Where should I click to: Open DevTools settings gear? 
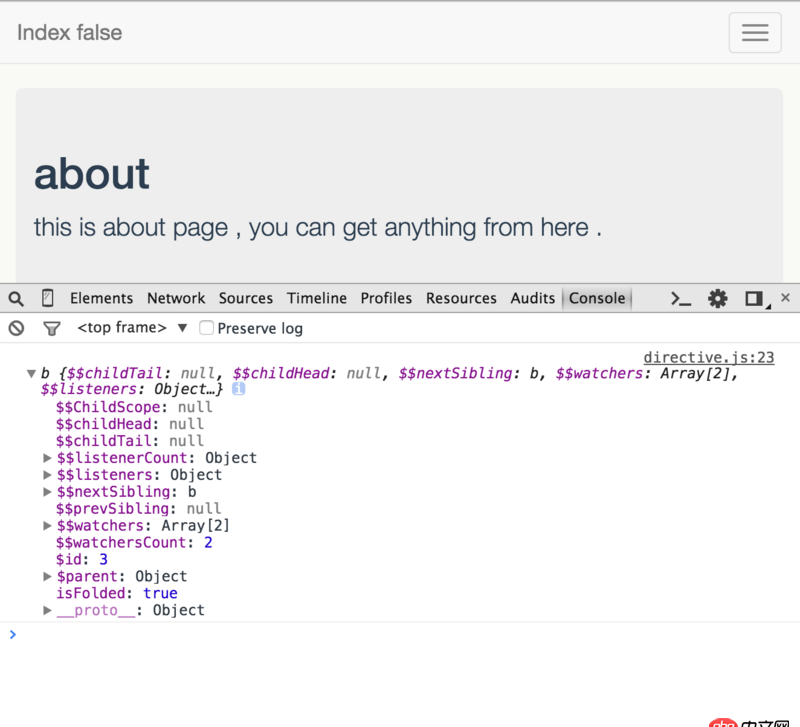point(717,298)
